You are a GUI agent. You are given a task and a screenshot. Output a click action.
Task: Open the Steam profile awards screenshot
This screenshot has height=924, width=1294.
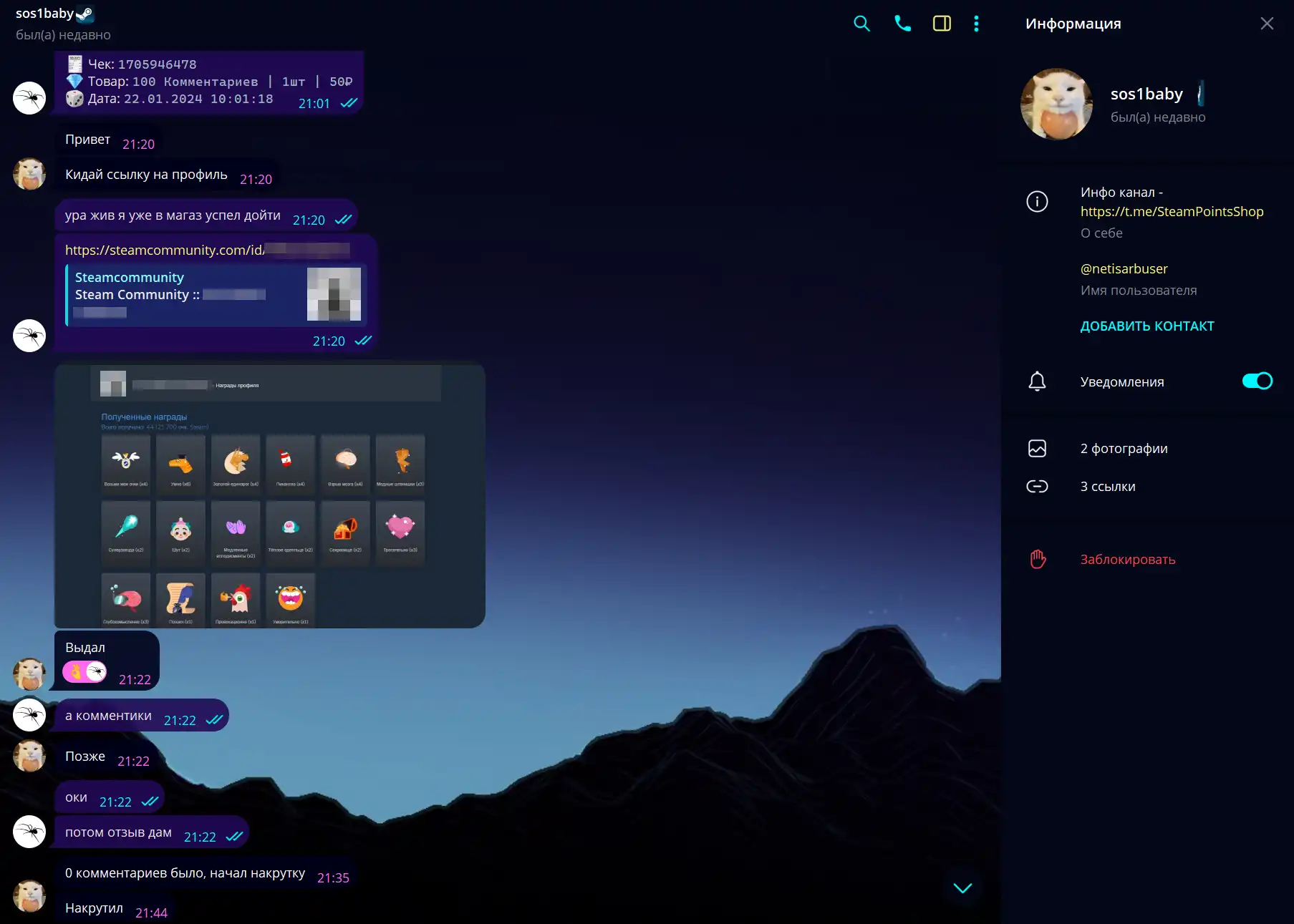[x=270, y=496]
